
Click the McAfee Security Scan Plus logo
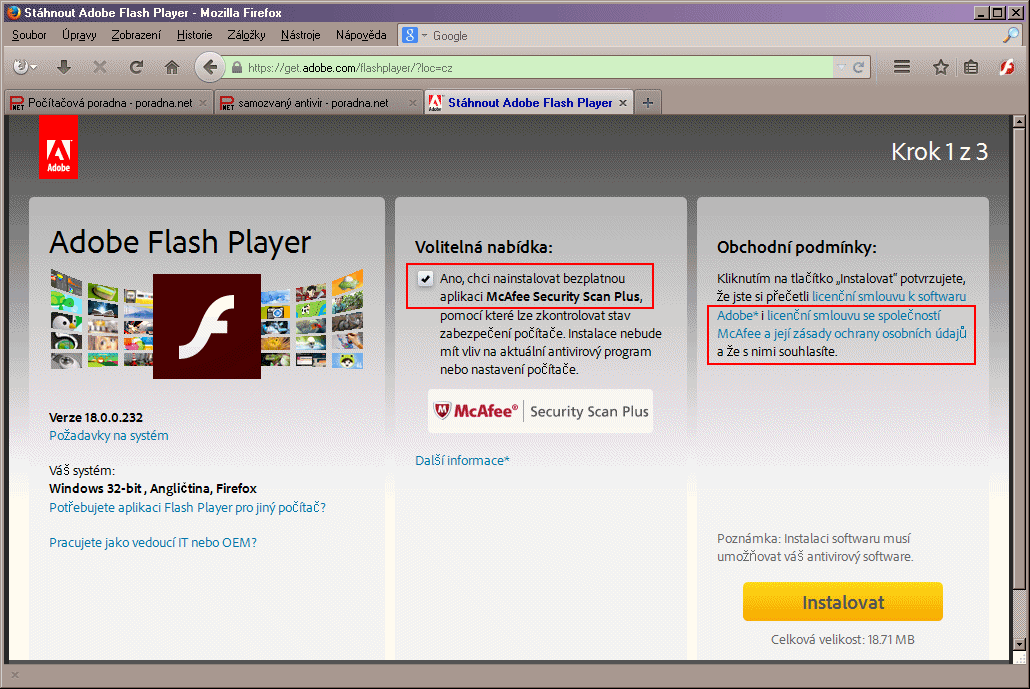click(x=540, y=411)
